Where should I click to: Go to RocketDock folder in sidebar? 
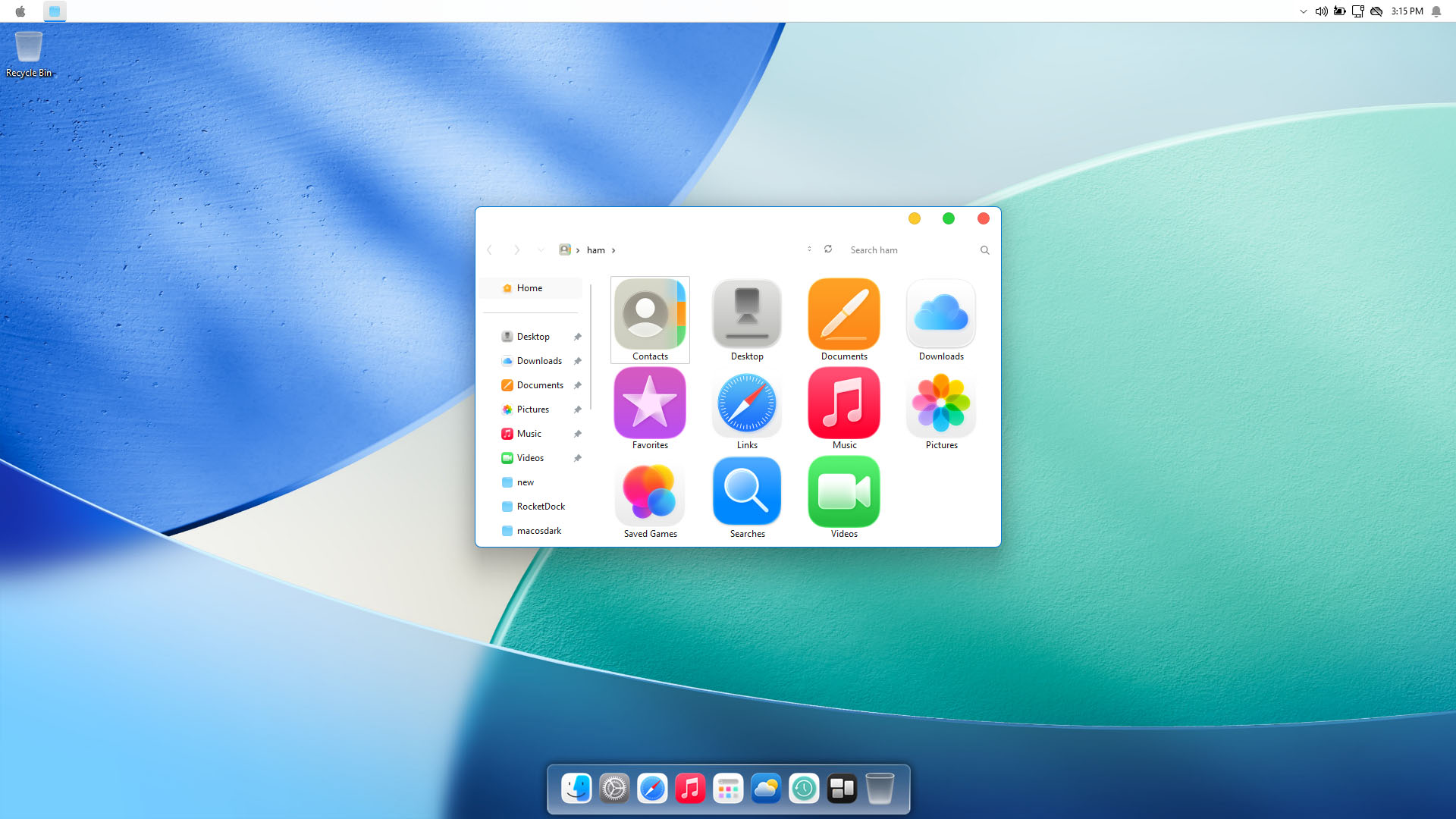point(540,507)
